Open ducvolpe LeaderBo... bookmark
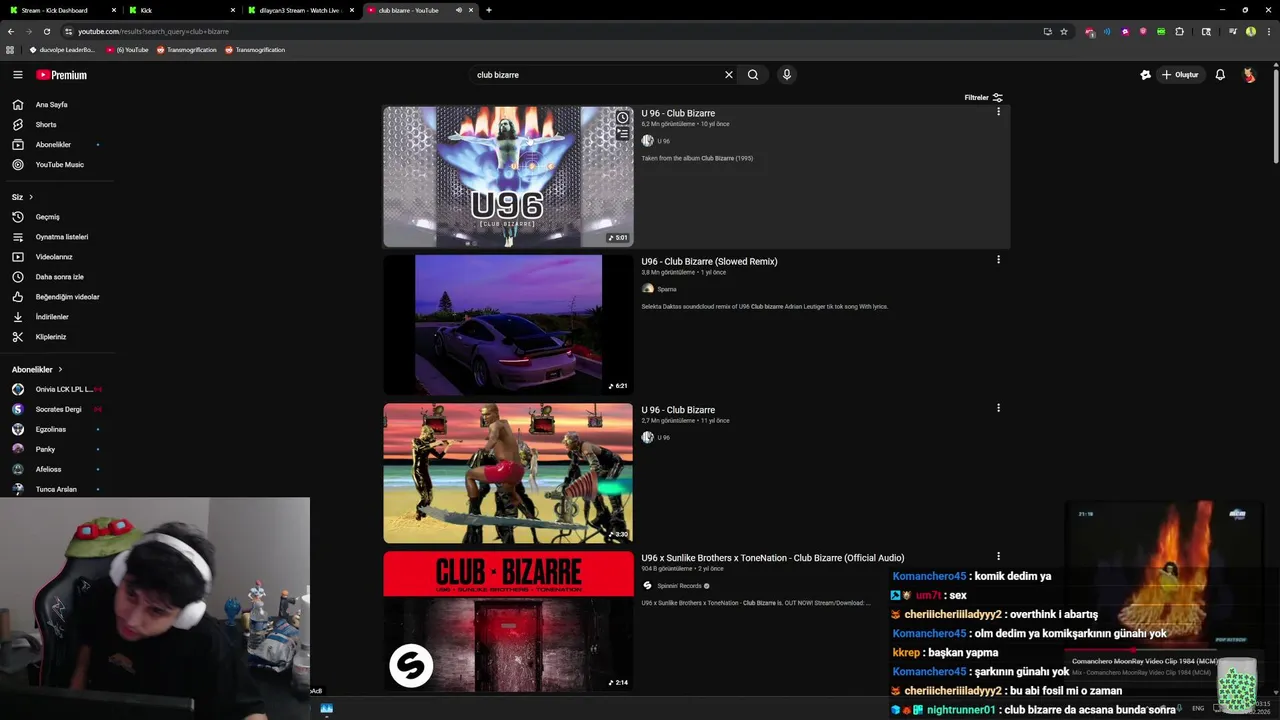This screenshot has height=720, width=1280. [x=61, y=50]
